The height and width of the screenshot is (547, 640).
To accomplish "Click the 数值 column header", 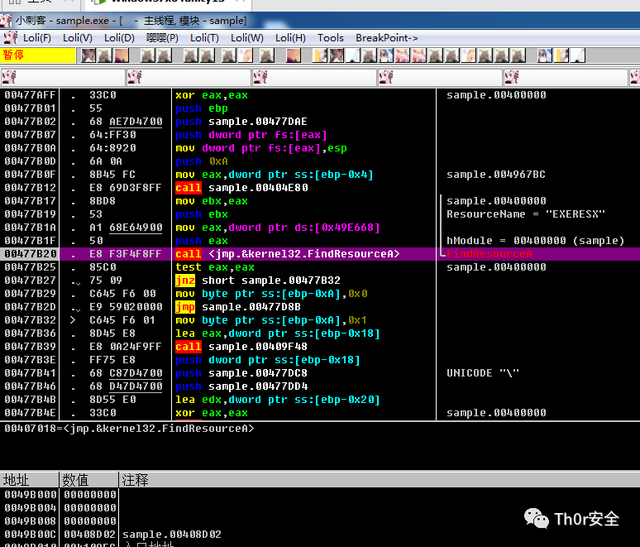I will click(x=76, y=480).
